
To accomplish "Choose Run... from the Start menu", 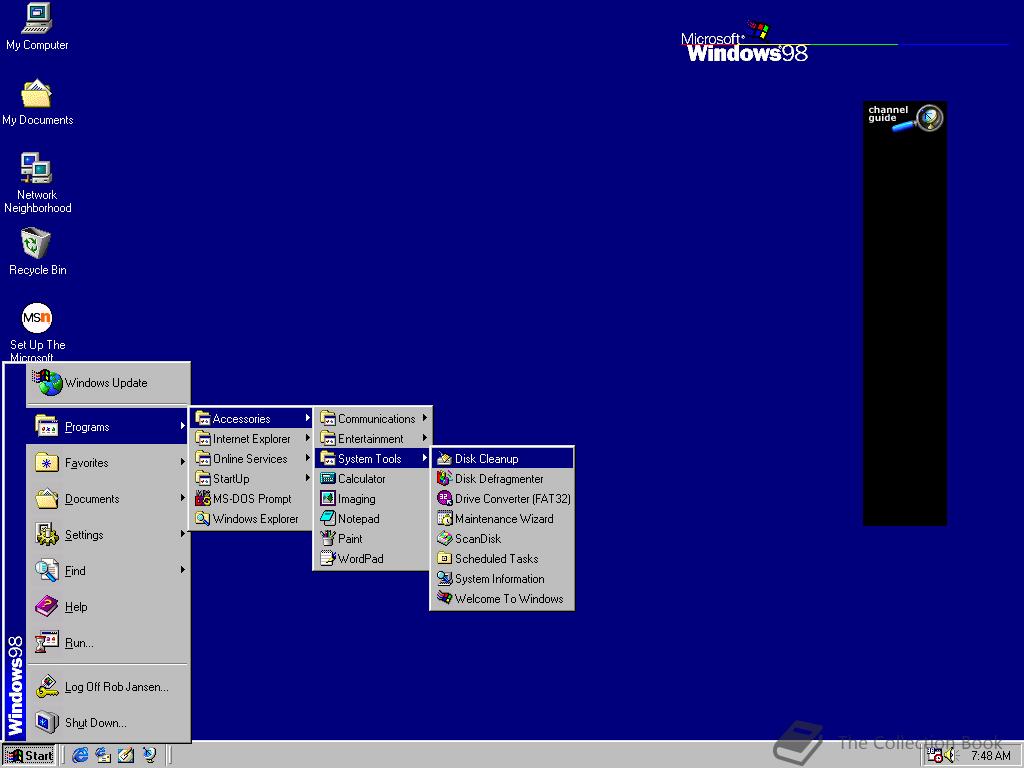I will (79, 643).
